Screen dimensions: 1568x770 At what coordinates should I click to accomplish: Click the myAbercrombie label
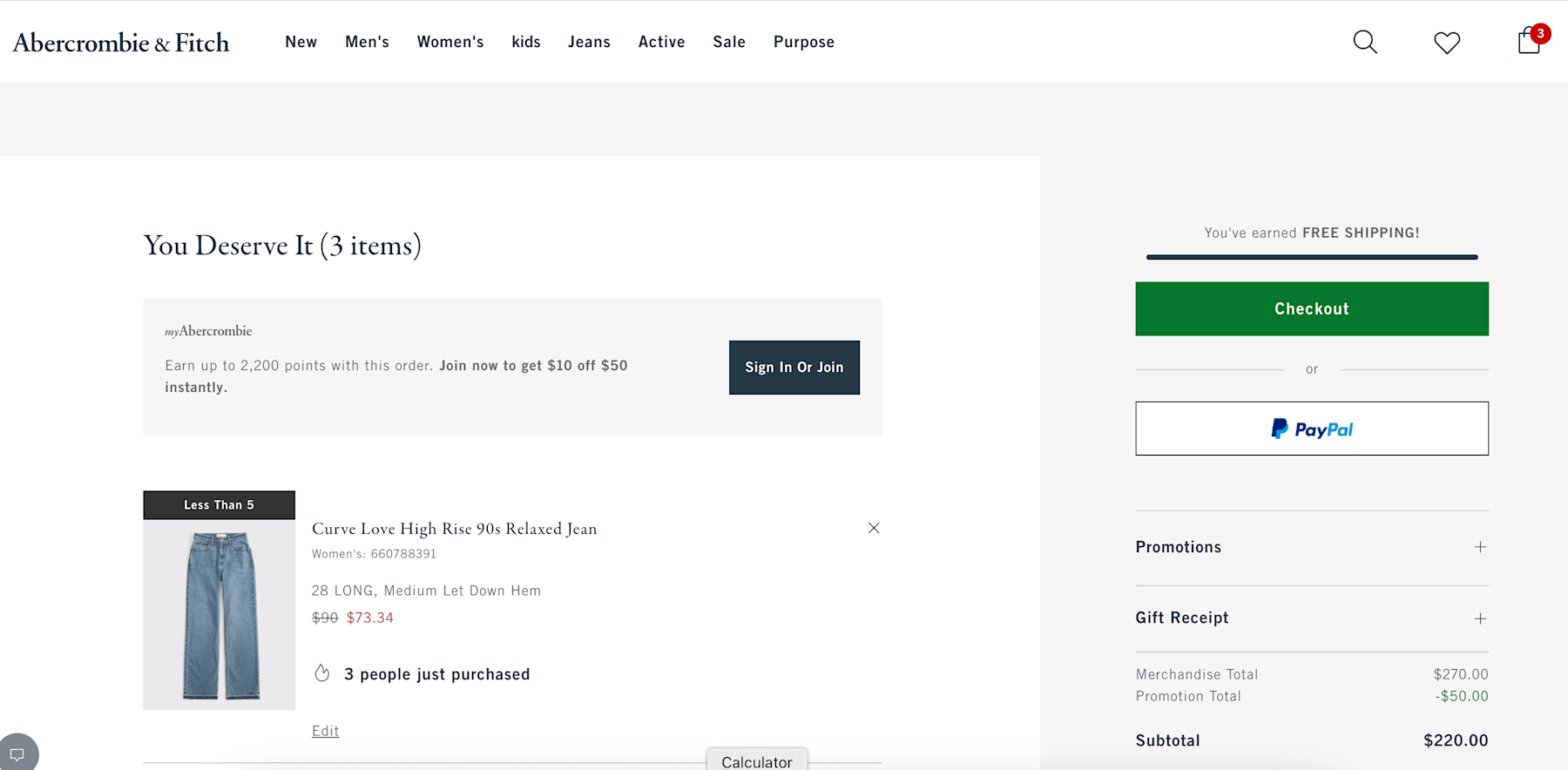coord(208,331)
